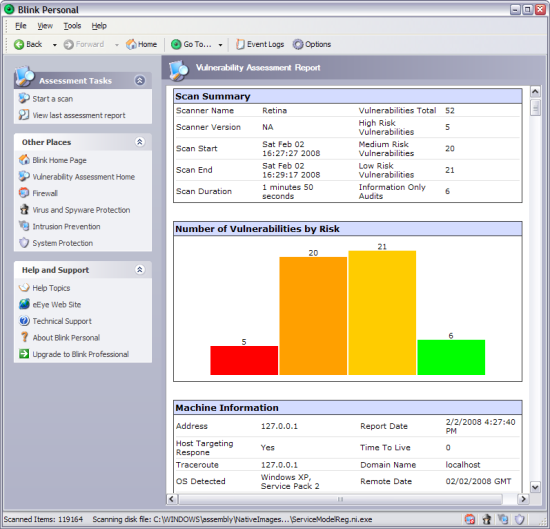Screen dimensions: 550x529
Task: Click the yellow Low Risk bar
Action: pyautogui.click(x=382, y=313)
